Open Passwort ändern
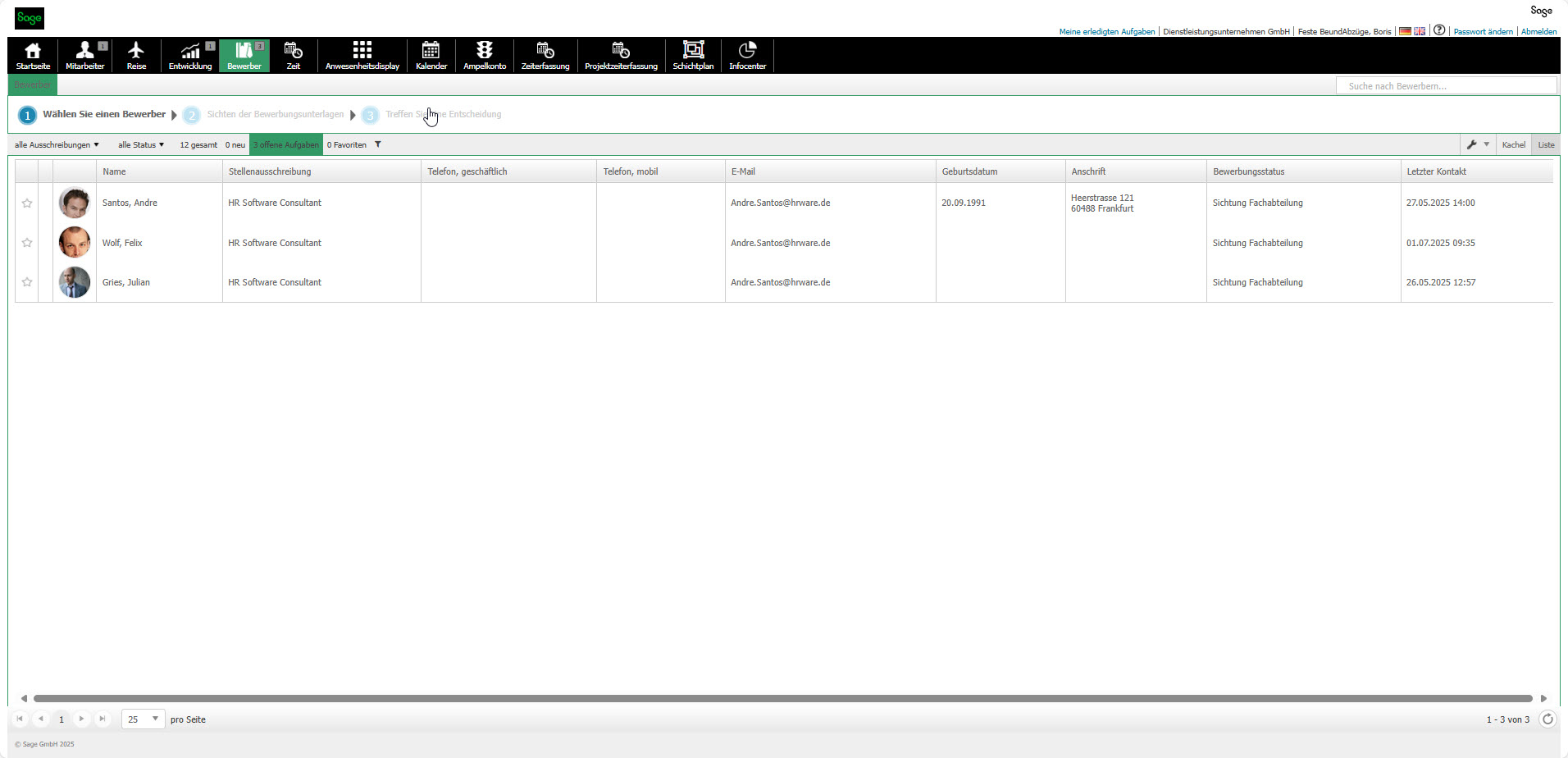This screenshot has width=1568, height=758. pyautogui.click(x=1484, y=31)
